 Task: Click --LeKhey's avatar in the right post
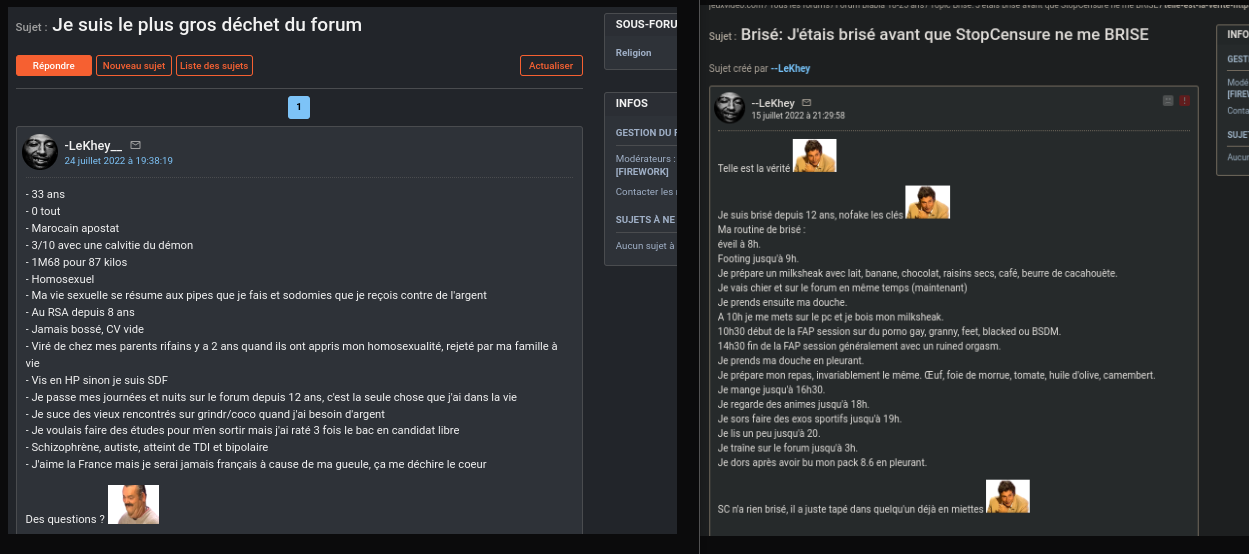[729, 108]
